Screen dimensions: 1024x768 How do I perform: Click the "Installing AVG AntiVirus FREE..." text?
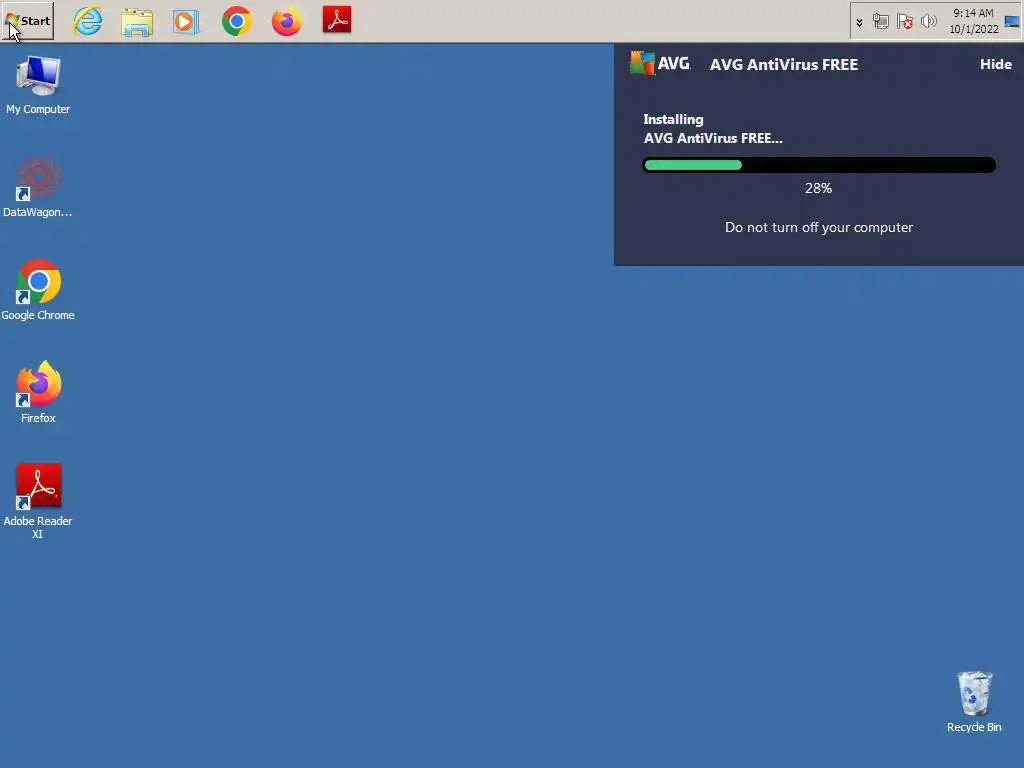point(712,129)
